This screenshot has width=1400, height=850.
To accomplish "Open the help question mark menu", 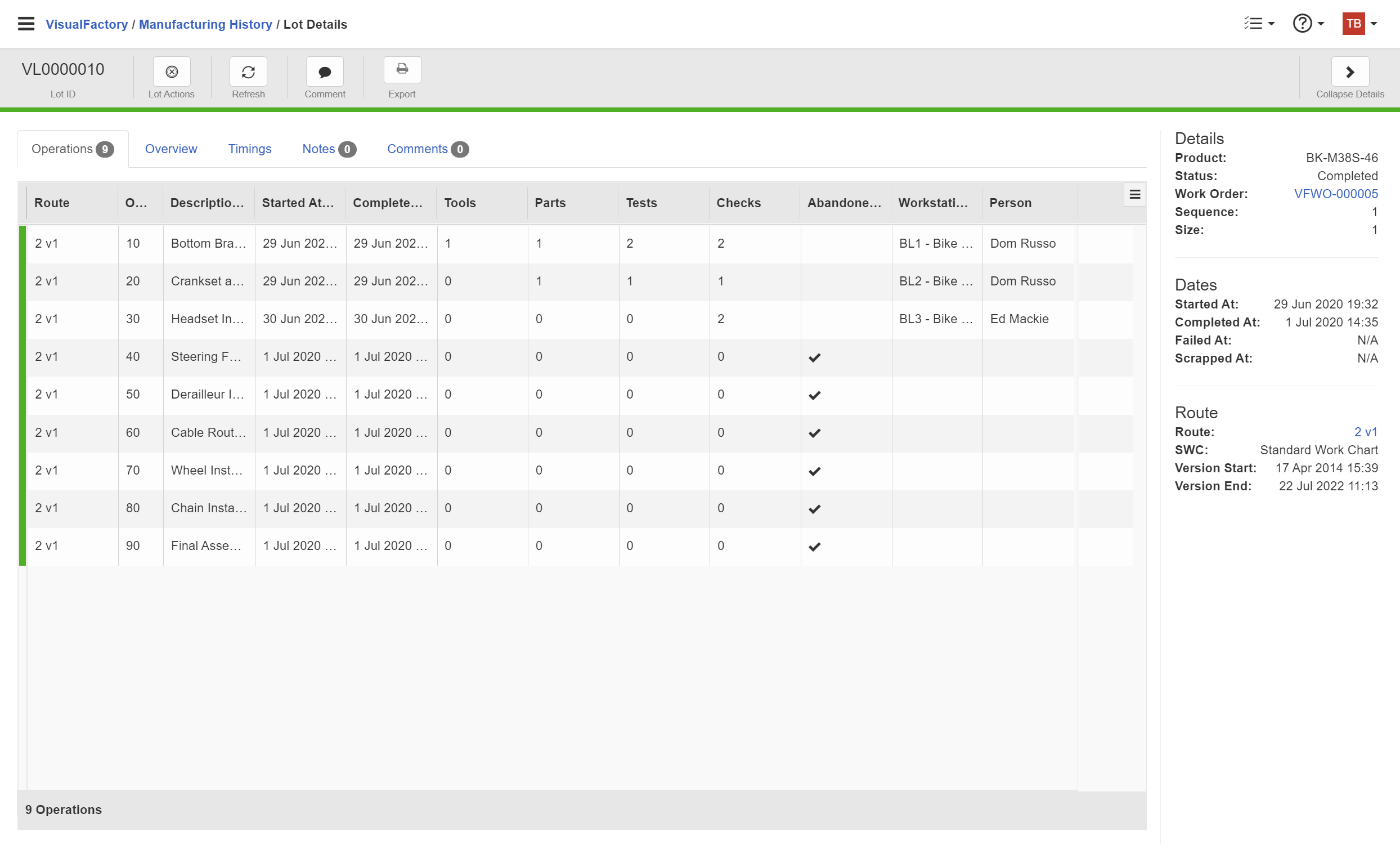I will (x=1308, y=24).
